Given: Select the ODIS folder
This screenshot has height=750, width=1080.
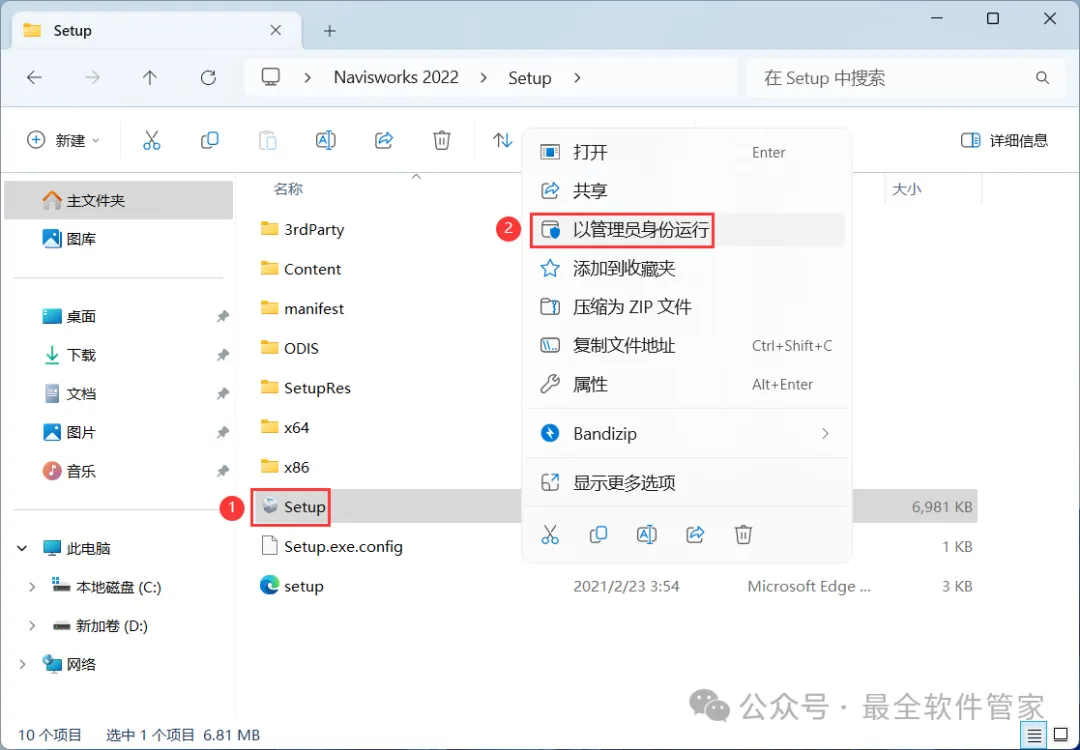Looking at the screenshot, I should click(x=290, y=348).
